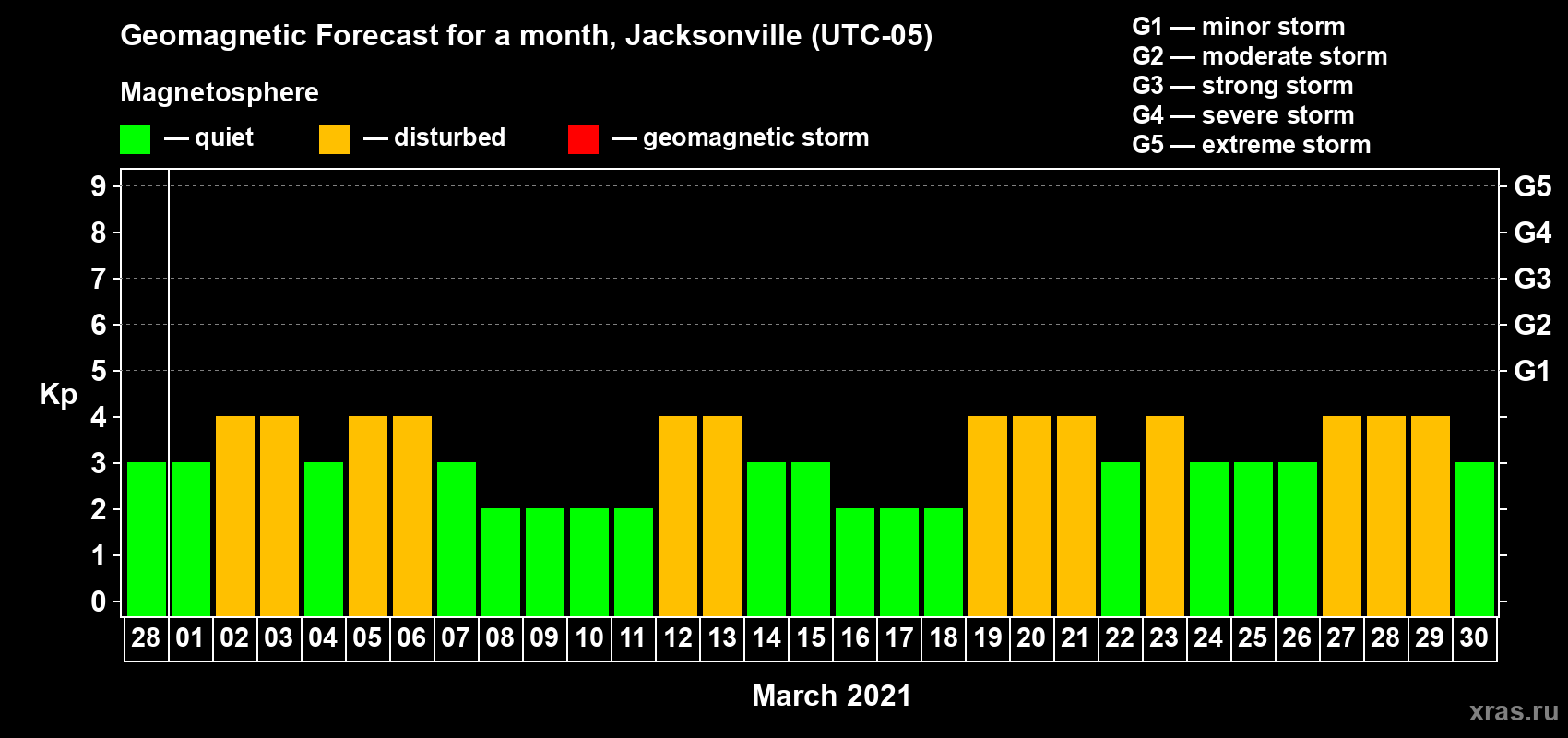Click the "Kp" y-axis label
Image resolution: width=1568 pixels, height=738 pixels.
[x=58, y=395]
